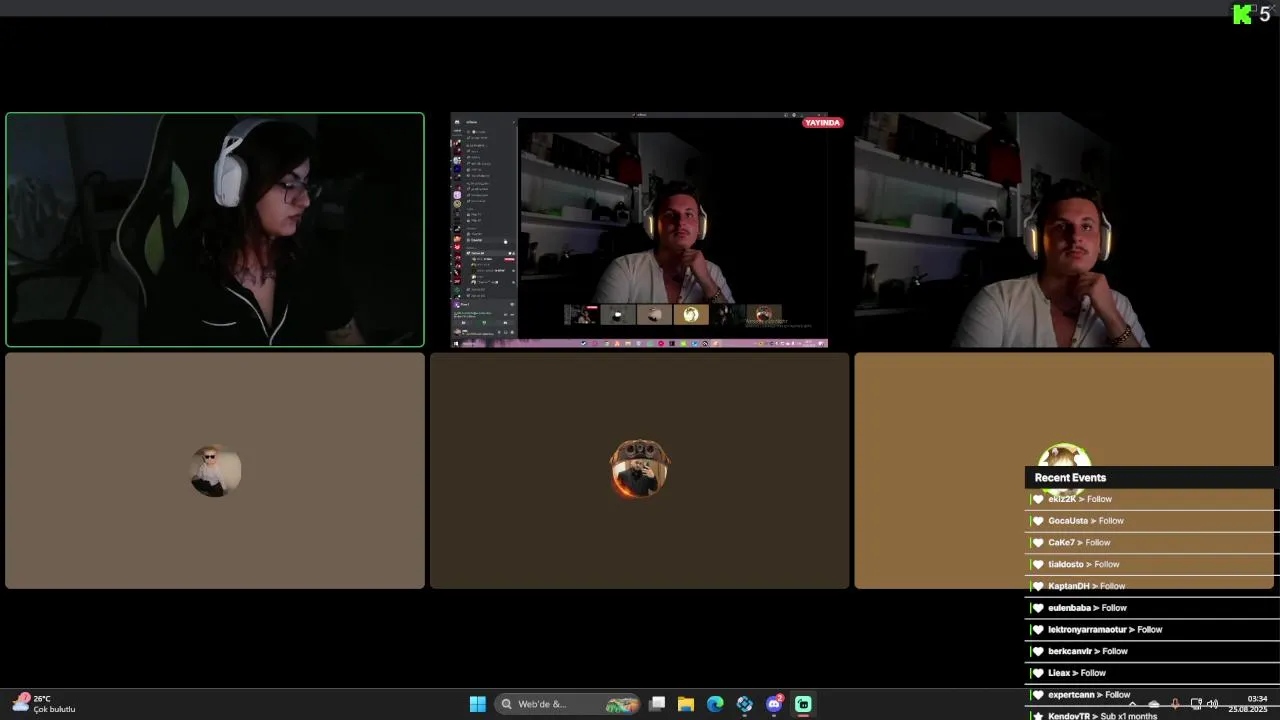The width and height of the screenshot is (1280, 720).
Task: Click the heart icon beside GocaUsta
Action: tap(1038, 521)
